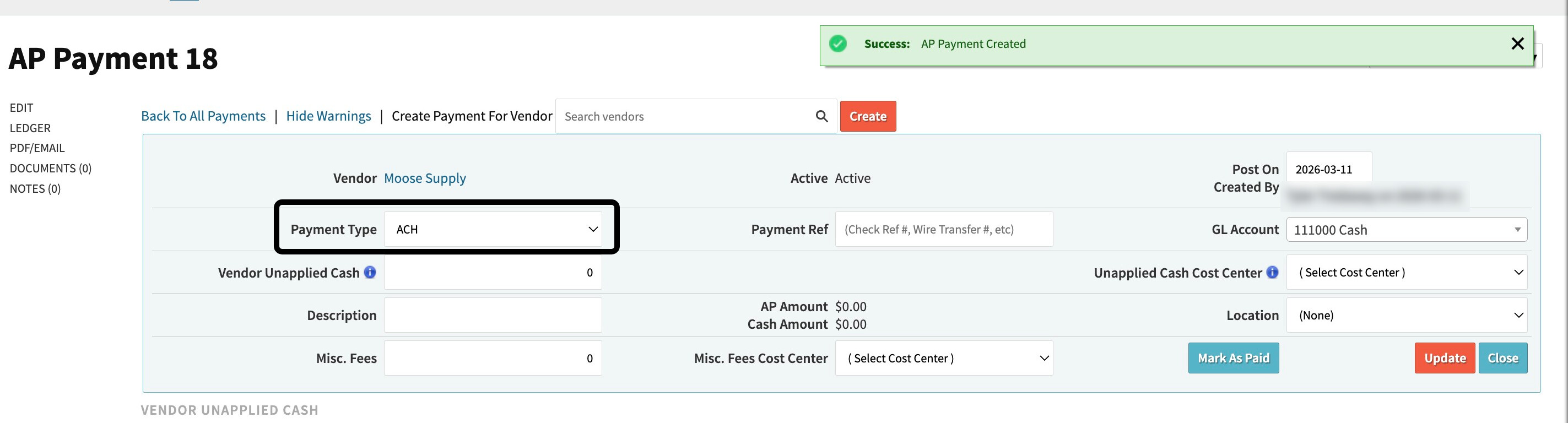Expand the GL Account selector

[x=1406, y=230]
